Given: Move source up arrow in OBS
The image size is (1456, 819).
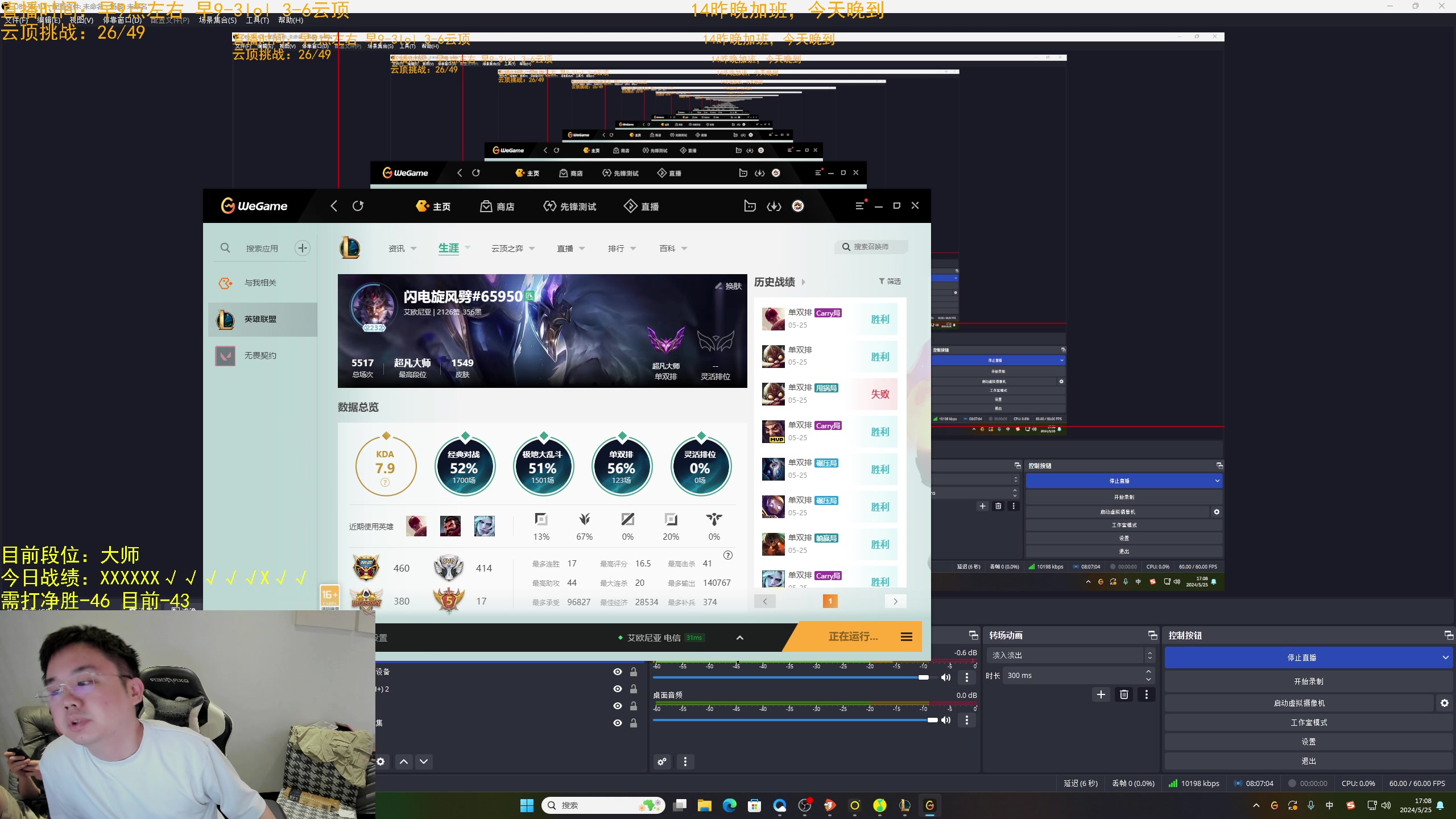Looking at the screenshot, I should [404, 762].
